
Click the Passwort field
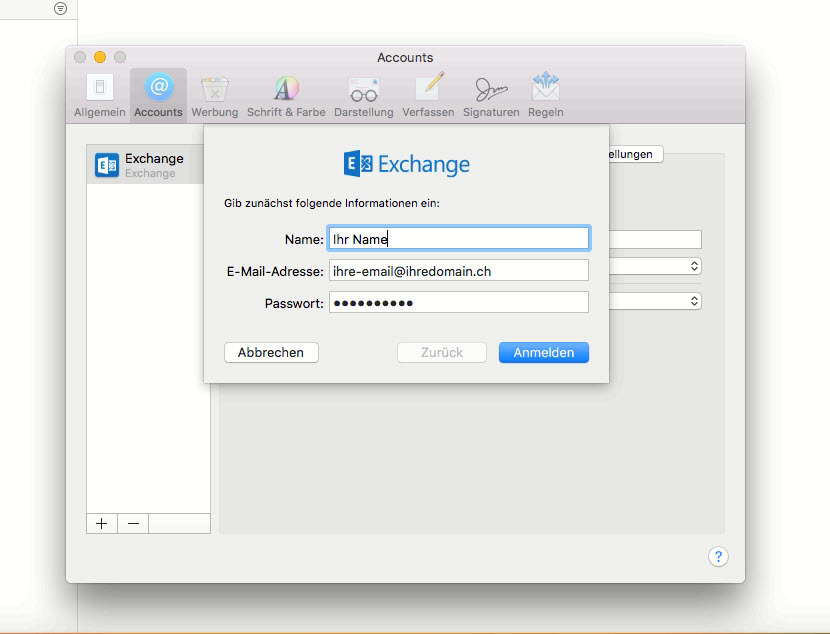(x=458, y=302)
